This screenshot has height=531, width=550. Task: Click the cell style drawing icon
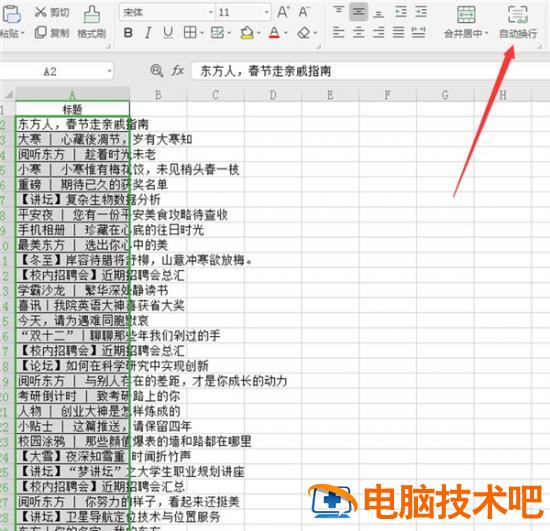point(217,33)
